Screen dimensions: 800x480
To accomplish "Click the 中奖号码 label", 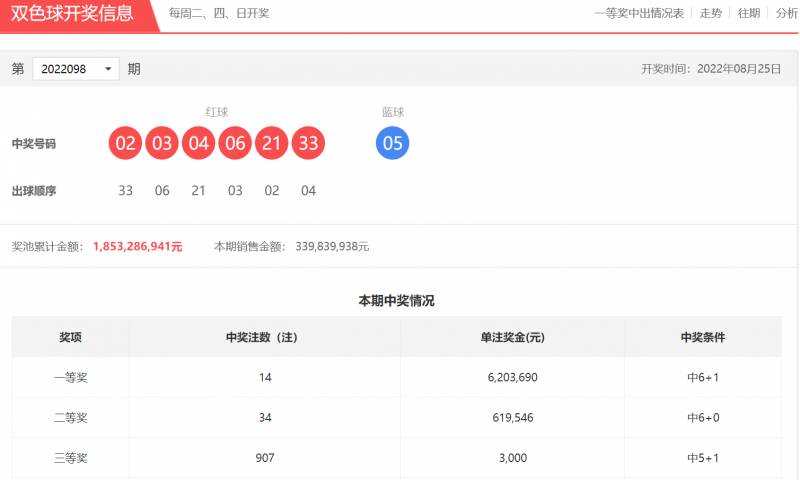I will click(34, 144).
